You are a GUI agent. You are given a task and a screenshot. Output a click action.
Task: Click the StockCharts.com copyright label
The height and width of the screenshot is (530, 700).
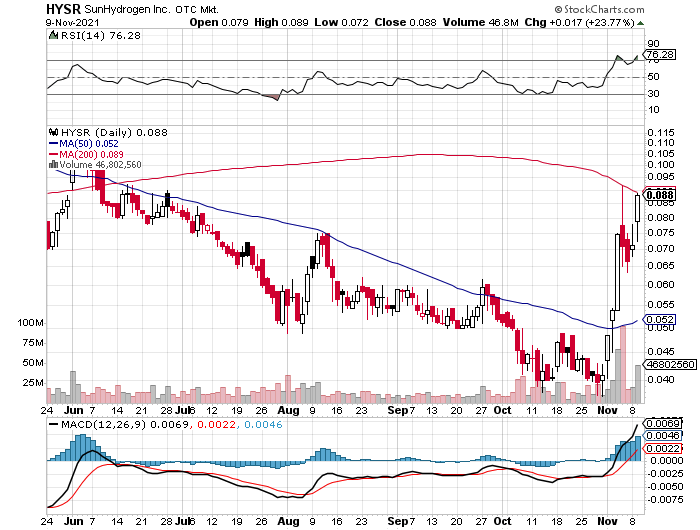[600, 9]
